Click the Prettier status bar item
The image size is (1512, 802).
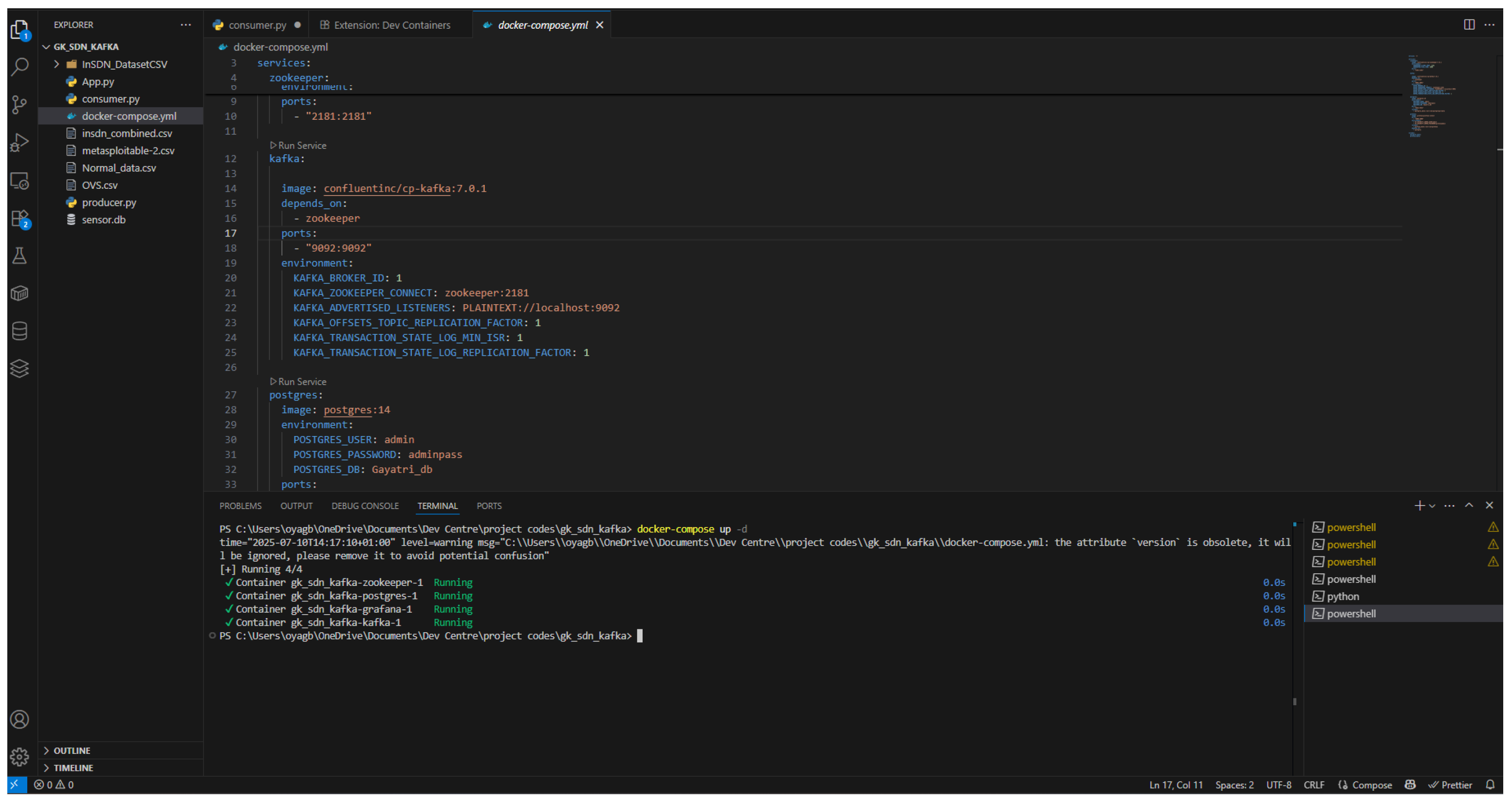1450,785
